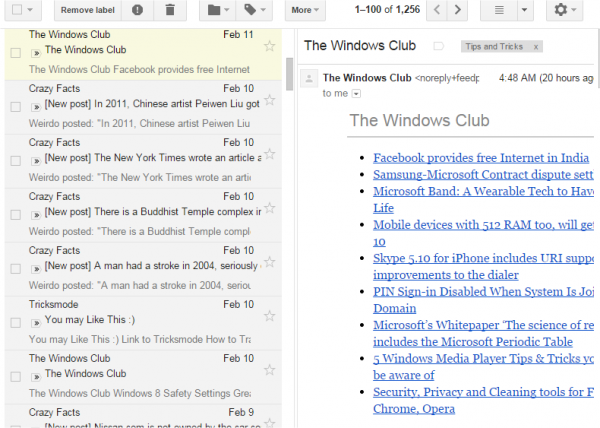Open Samsung-Microsoft Contract dispute link
This screenshot has width=600, height=428.
coord(483,174)
